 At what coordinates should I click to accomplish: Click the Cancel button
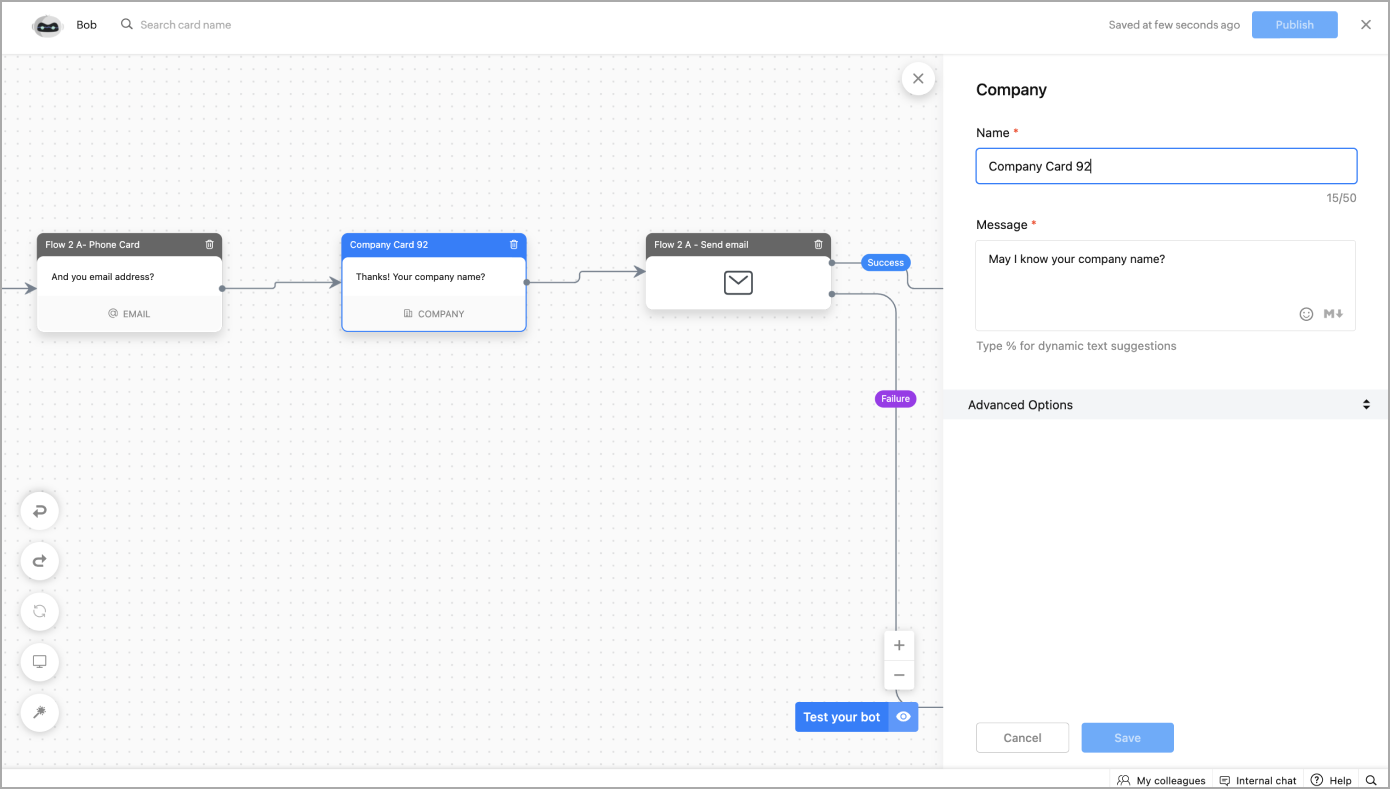pyautogui.click(x=1022, y=738)
